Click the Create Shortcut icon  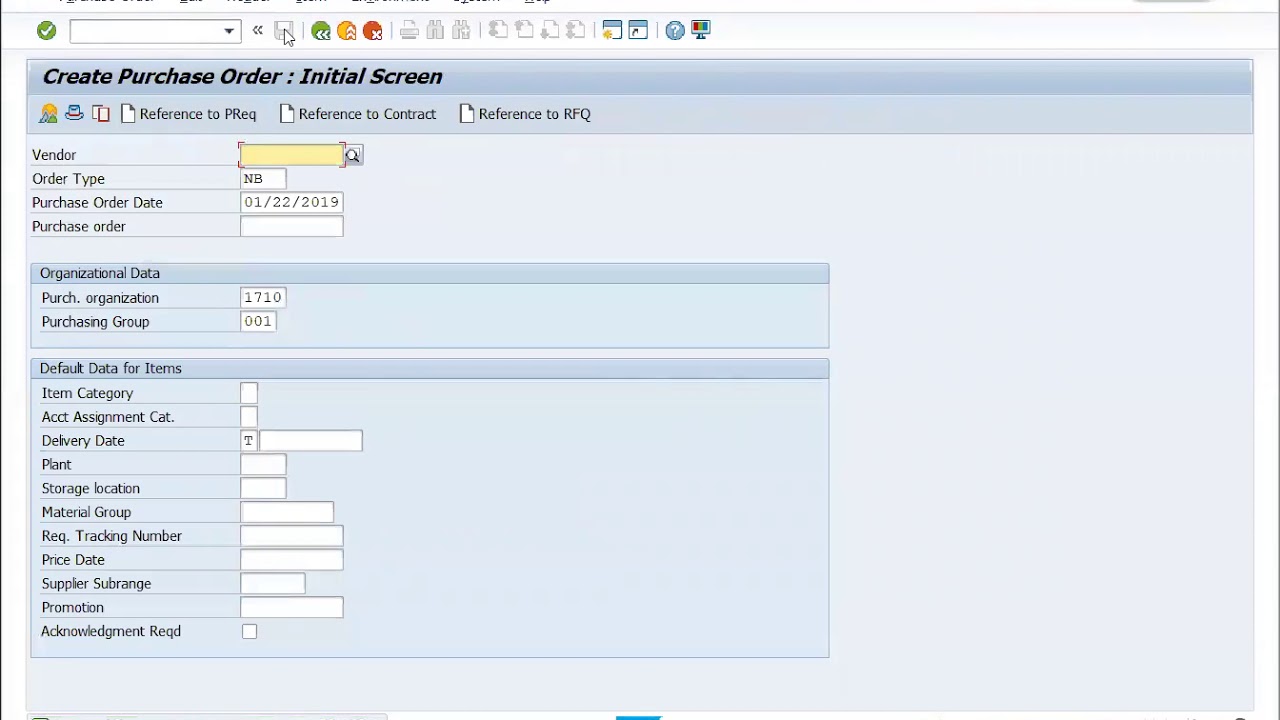(x=638, y=31)
